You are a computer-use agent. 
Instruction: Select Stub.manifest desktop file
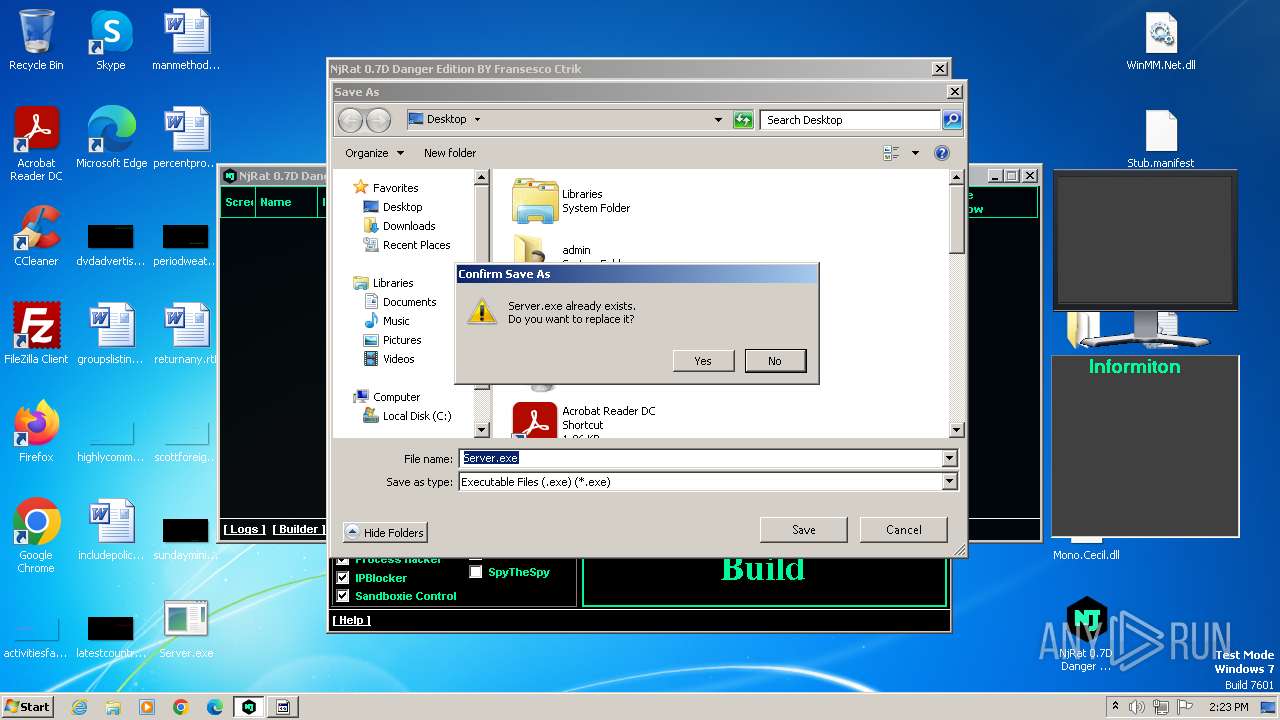point(1161,138)
